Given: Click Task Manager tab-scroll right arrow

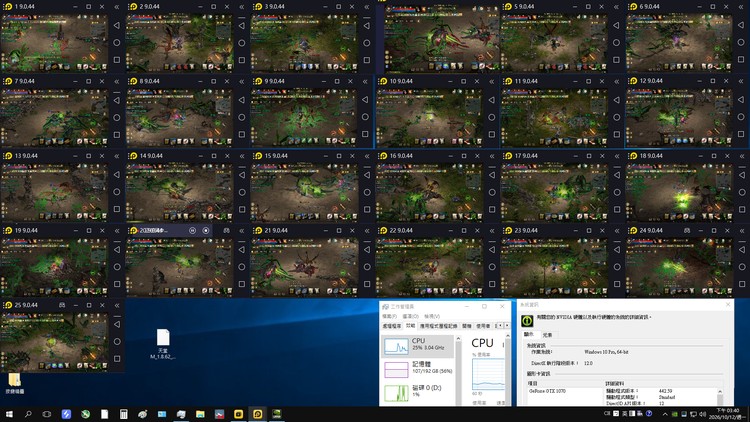Looking at the screenshot, I should (507, 326).
